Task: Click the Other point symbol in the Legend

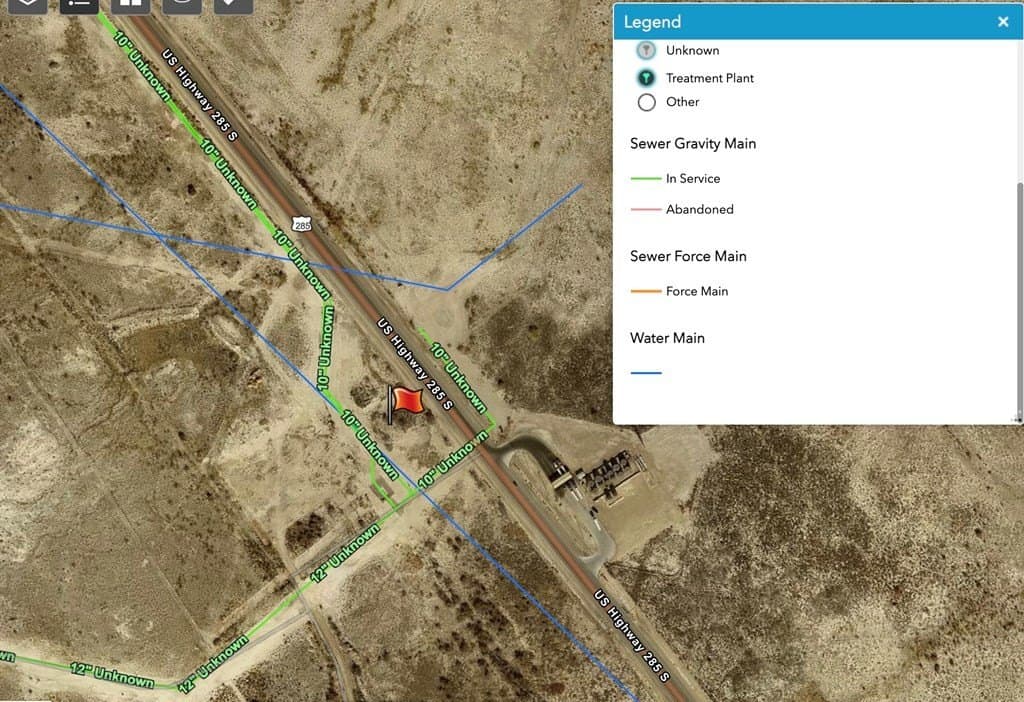Action: coord(645,101)
